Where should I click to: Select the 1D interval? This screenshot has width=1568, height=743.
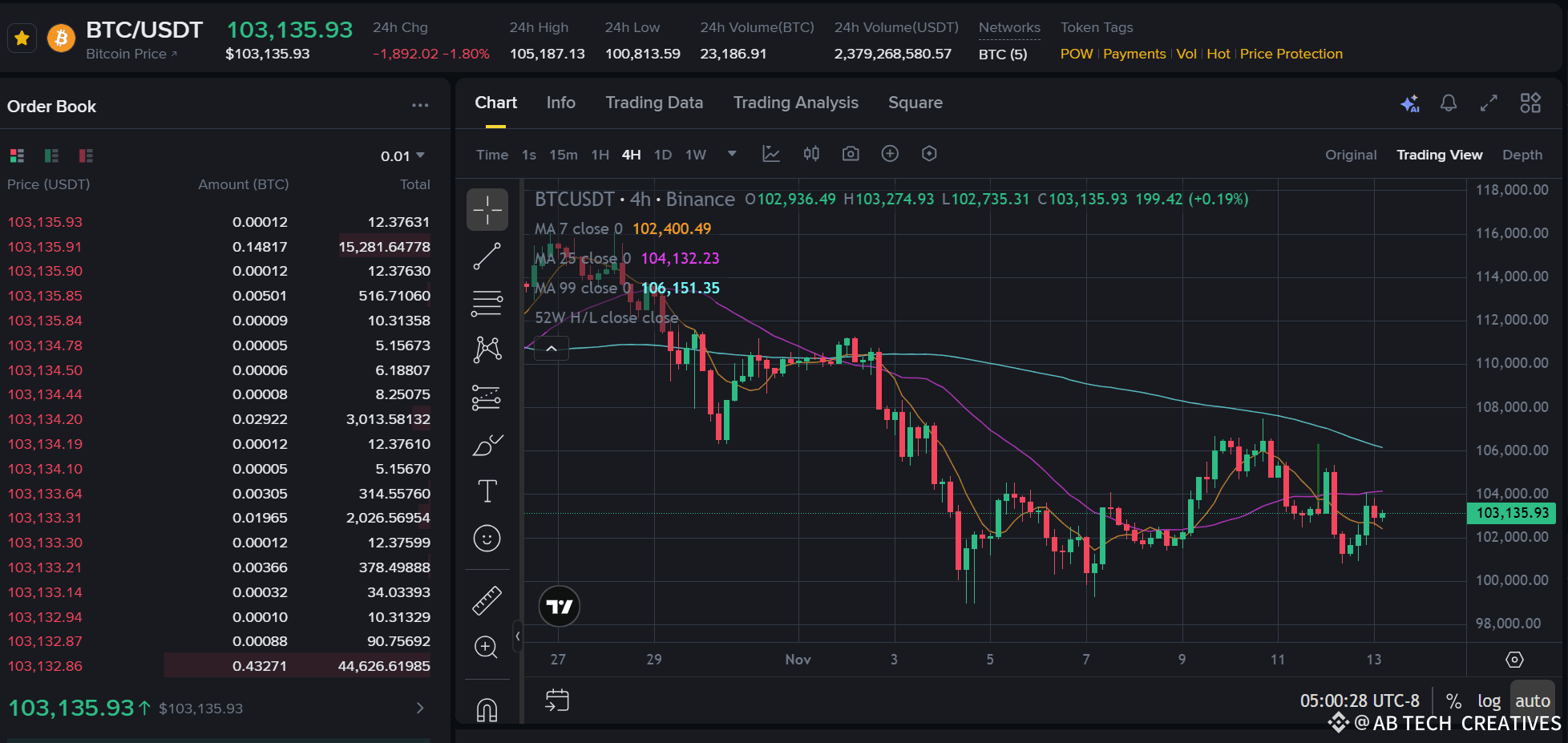pos(663,155)
